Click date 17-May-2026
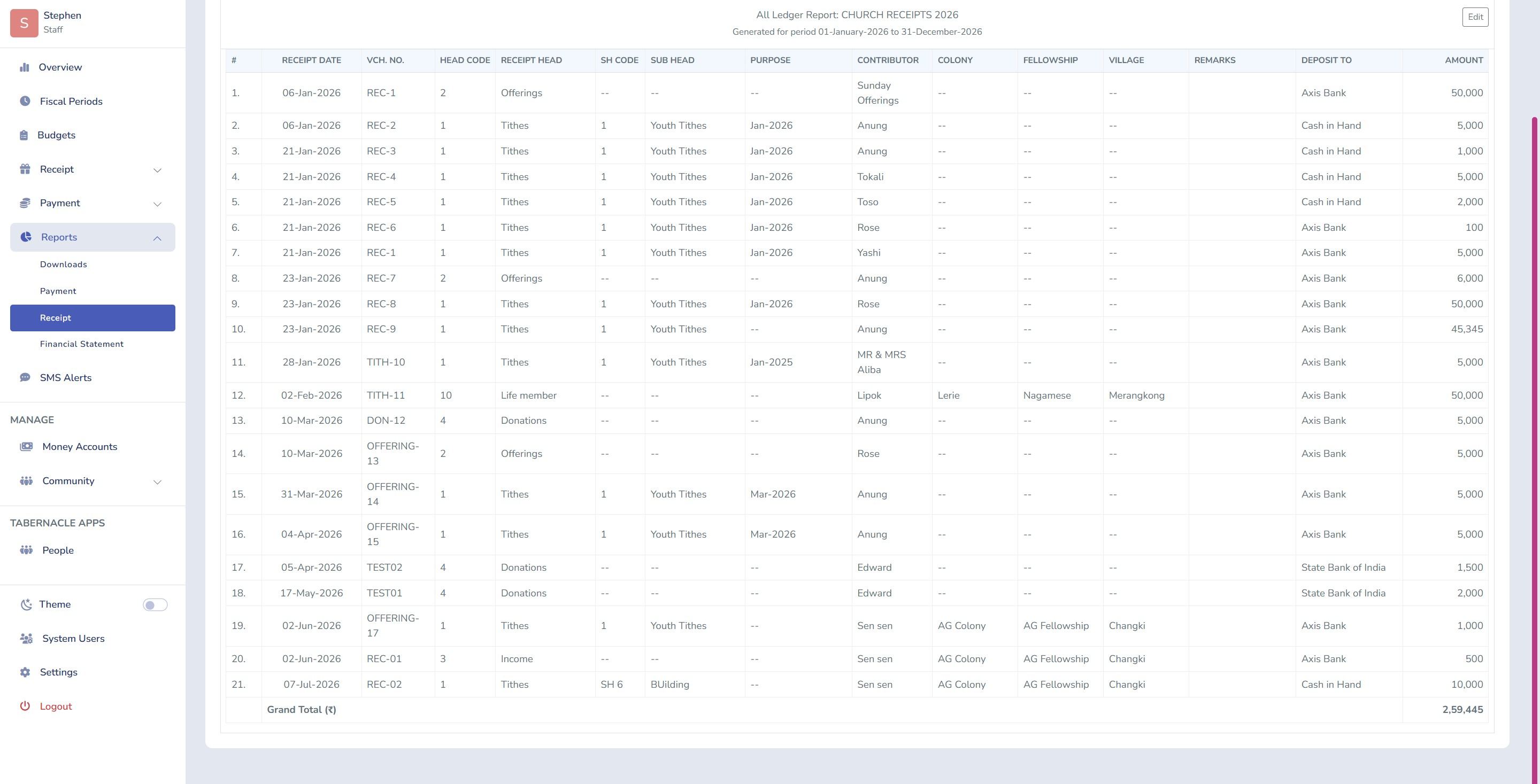The width and height of the screenshot is (1540, 784). coord(311,593)
